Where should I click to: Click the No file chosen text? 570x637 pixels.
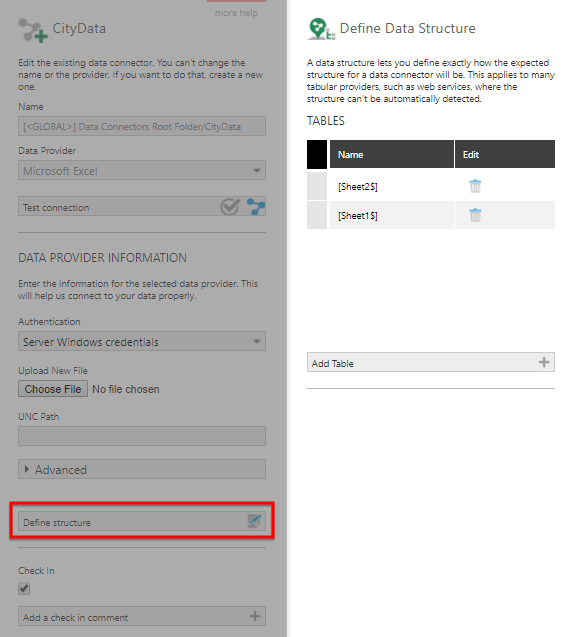point(126,389)
